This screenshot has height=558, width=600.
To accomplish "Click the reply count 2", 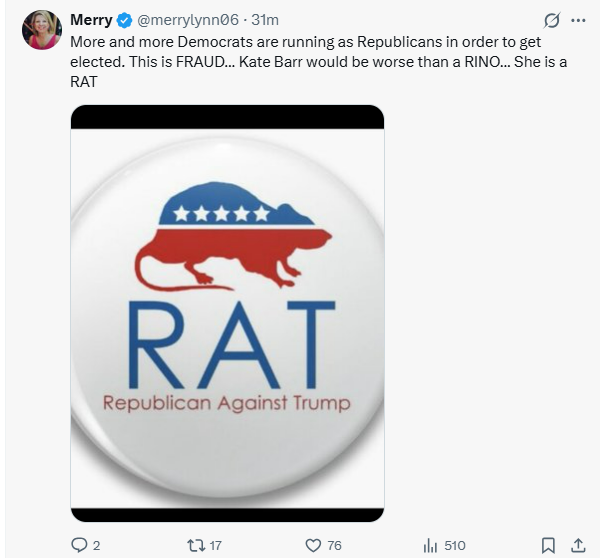I will click(x=97, y=545).
